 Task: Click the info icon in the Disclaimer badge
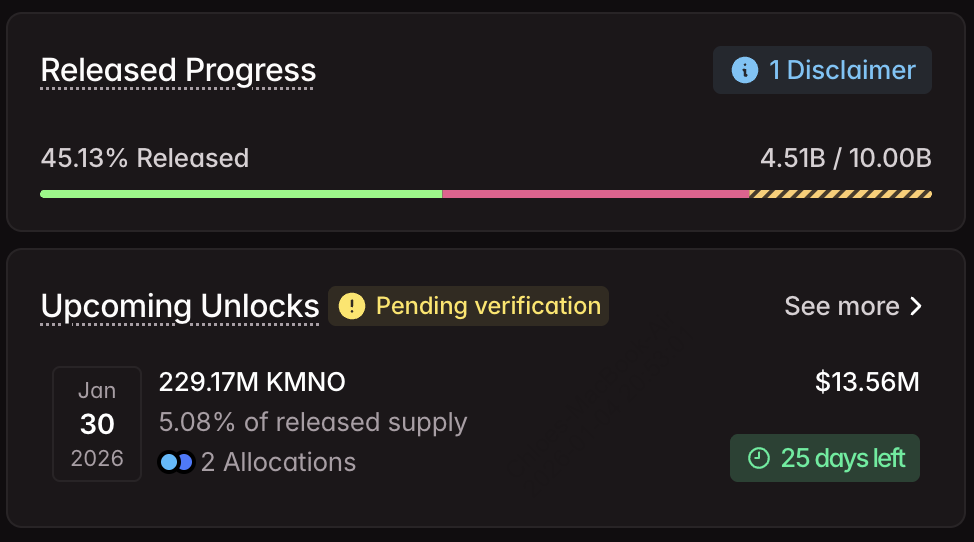pos(744,70)
